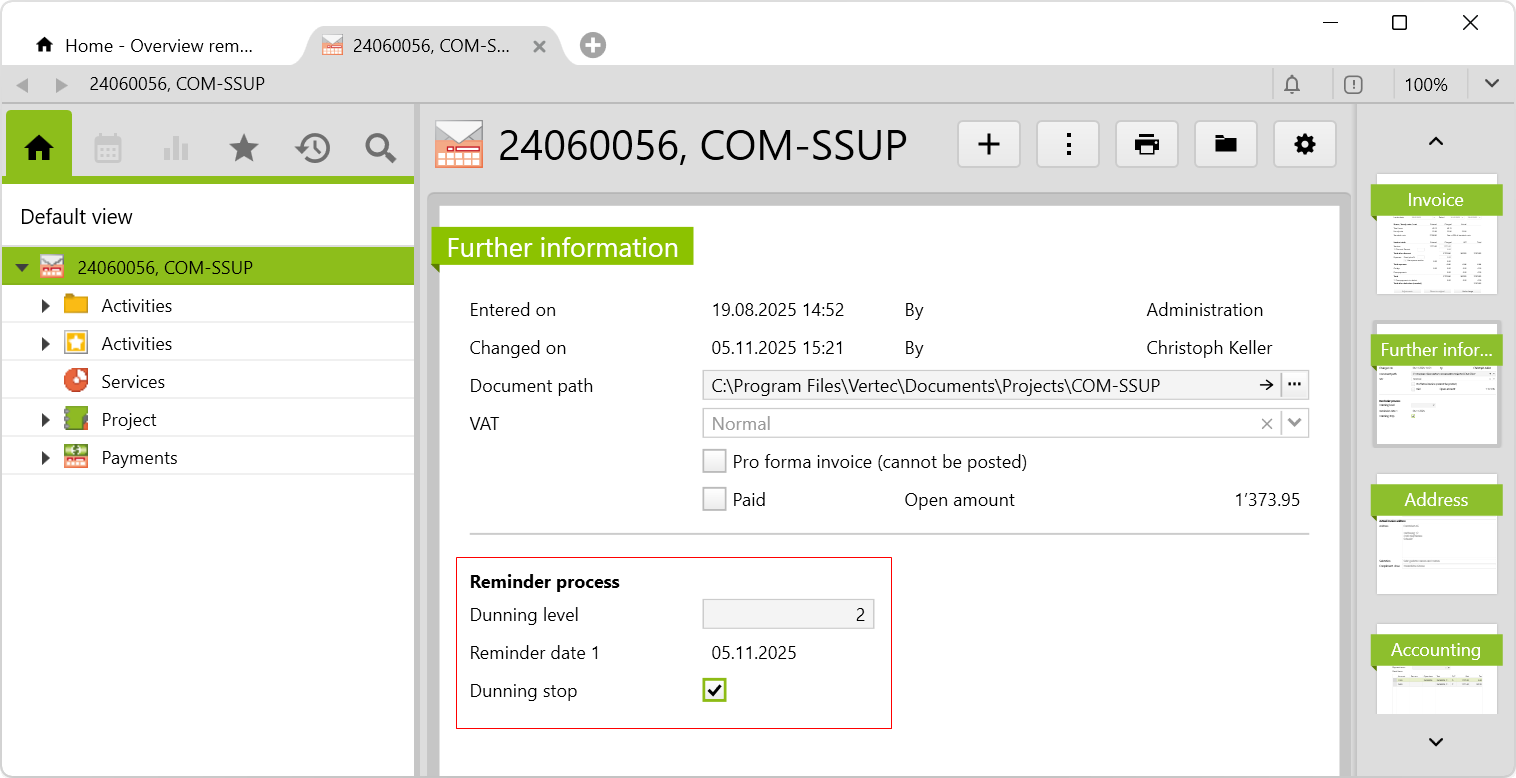Image resolution: width=1516 pixels, height=778 pixels.
Task: Open the recent history clock icon
Action: coord(312,149)
